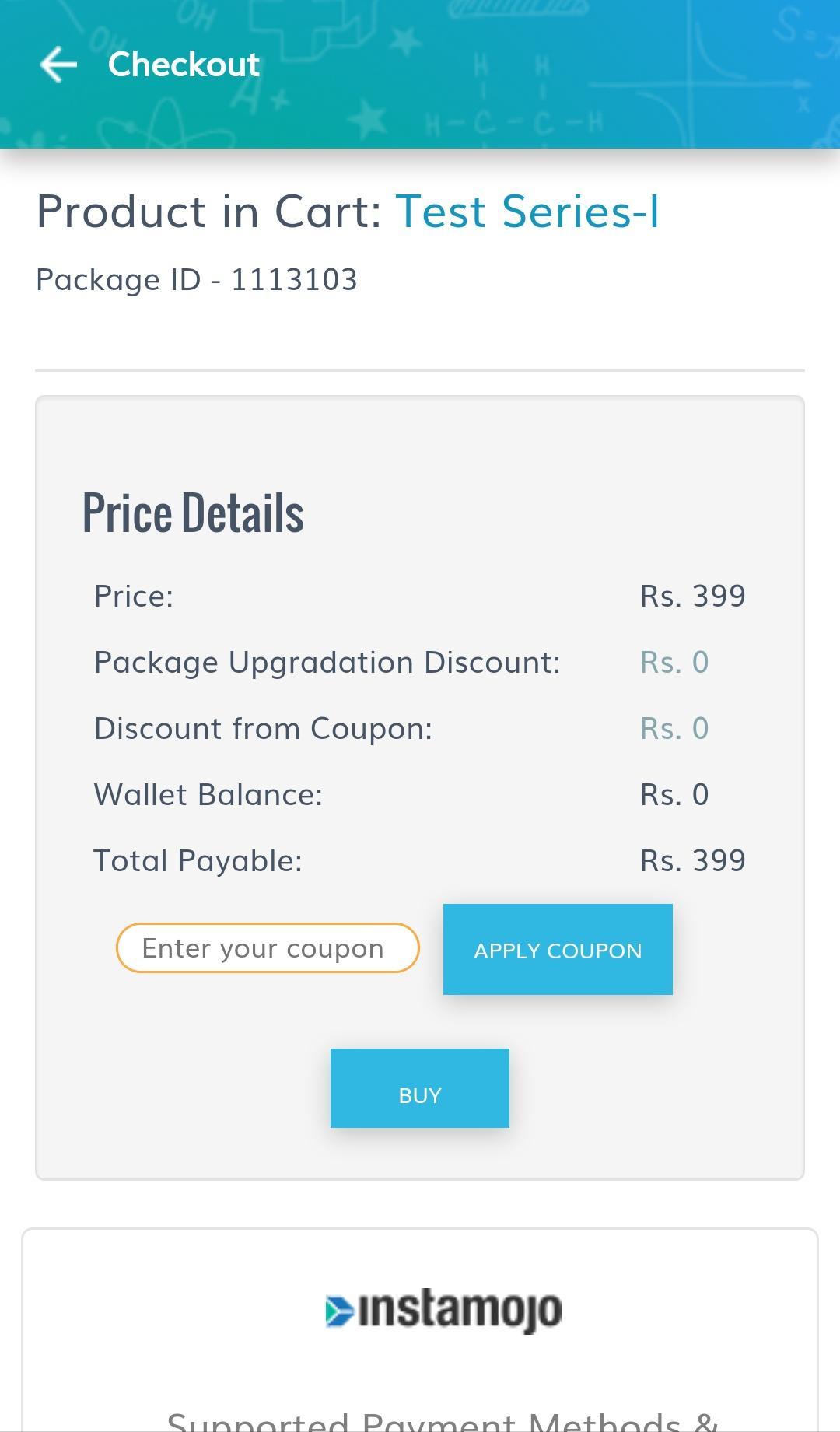
Task: Tap the back arrow in Checkout header
Action: [58, 64]
